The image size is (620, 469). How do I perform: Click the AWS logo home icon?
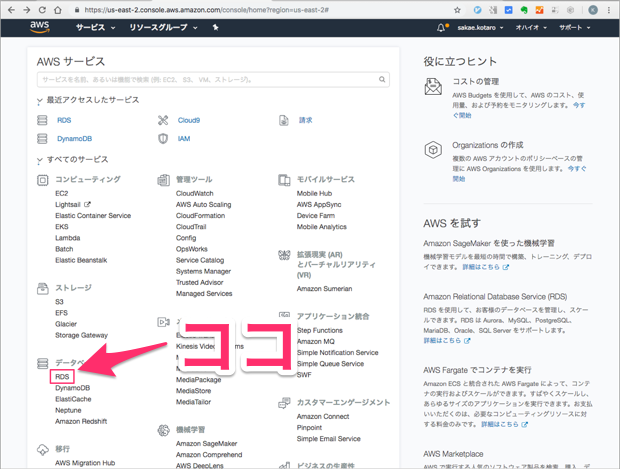[40, 27]
